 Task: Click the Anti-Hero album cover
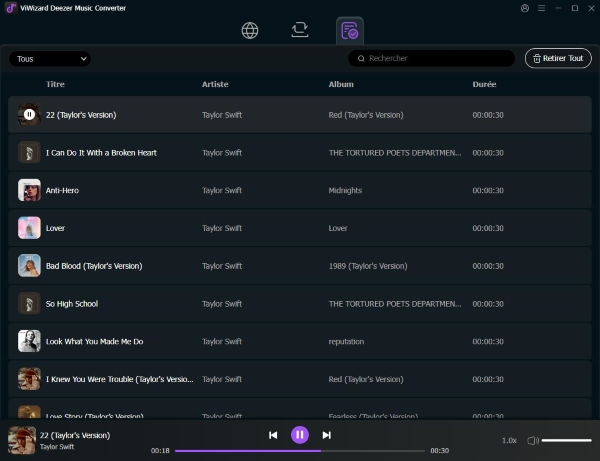(x=29, y=190)
